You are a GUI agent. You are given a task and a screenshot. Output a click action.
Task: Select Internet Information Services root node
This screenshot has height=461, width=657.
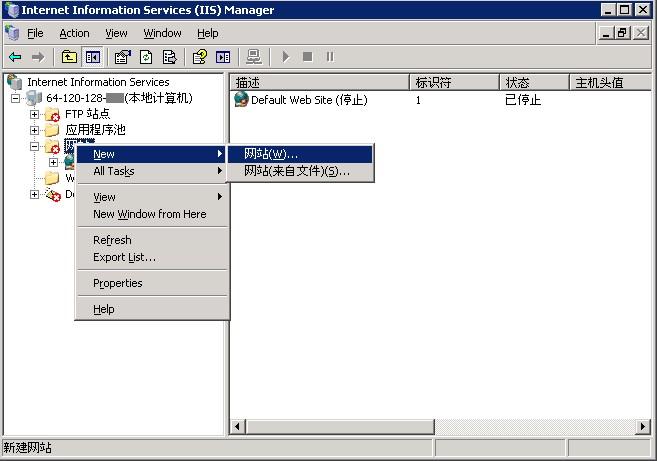click(x=97, y=82)
